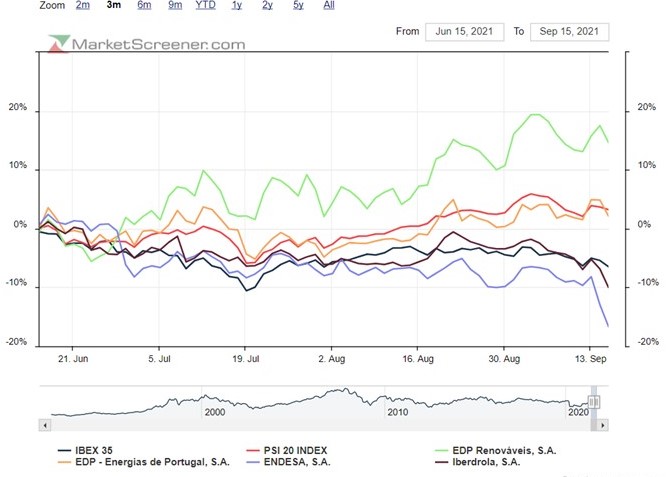Click the navigator right scroll arrow
Viewport: 666px width, 477px height.
click(x=603, y=425)
